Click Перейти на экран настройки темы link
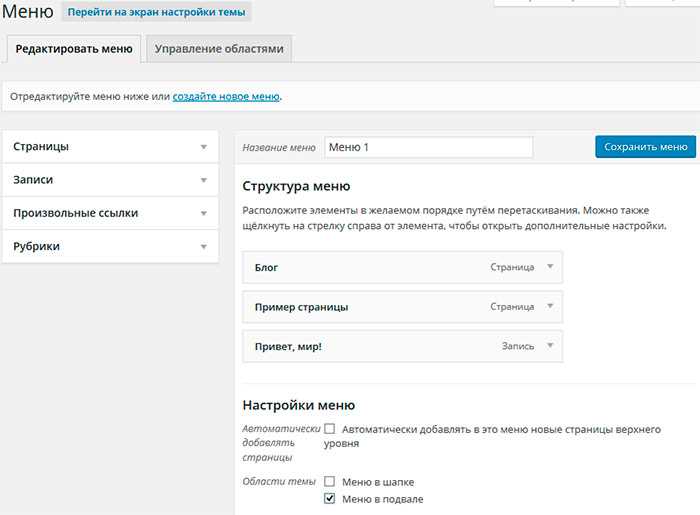Image resolution: width=700 pixels, height=515 pixels. tap(156, 12)
